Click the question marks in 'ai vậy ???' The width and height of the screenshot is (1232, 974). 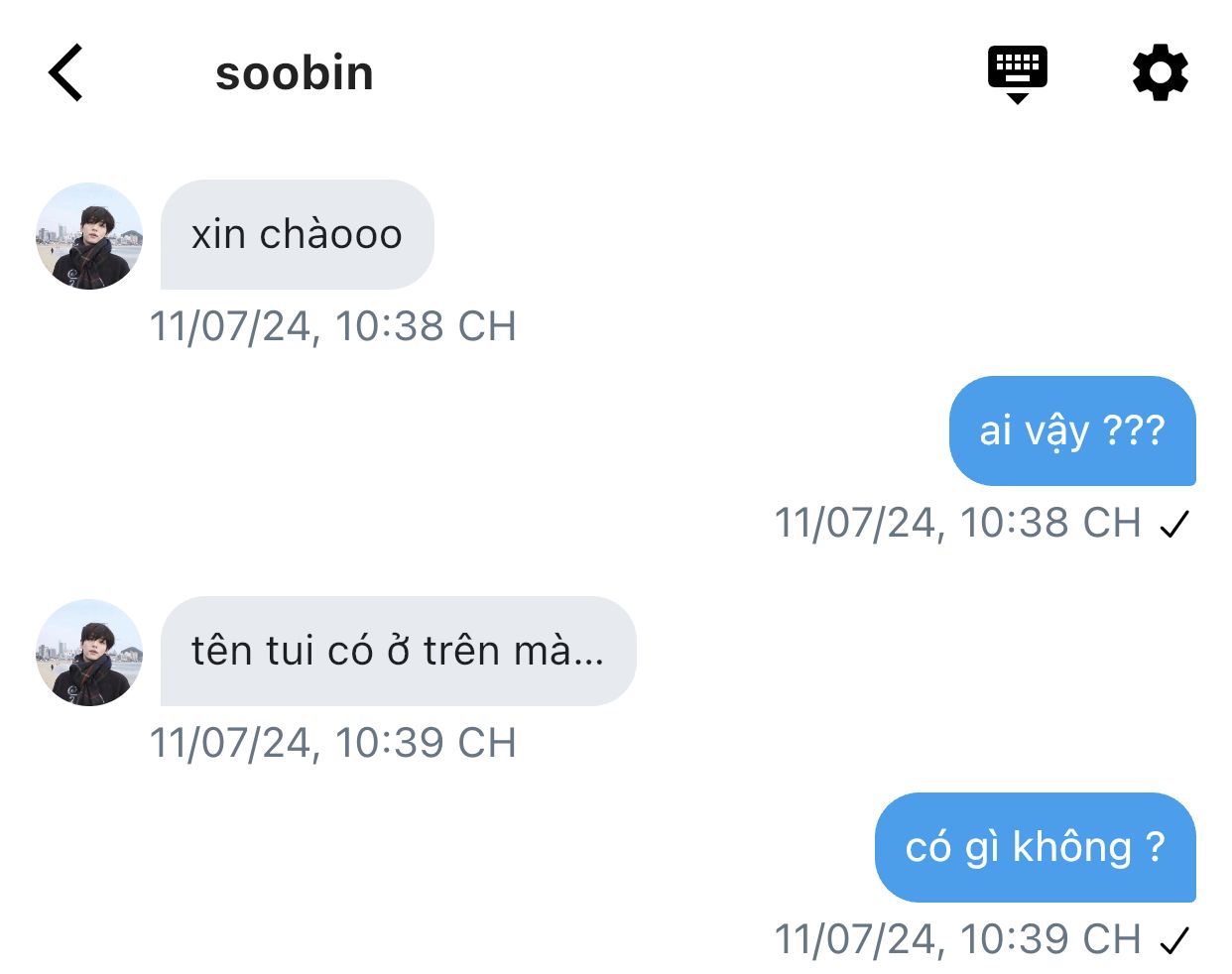coord(1134,430)
